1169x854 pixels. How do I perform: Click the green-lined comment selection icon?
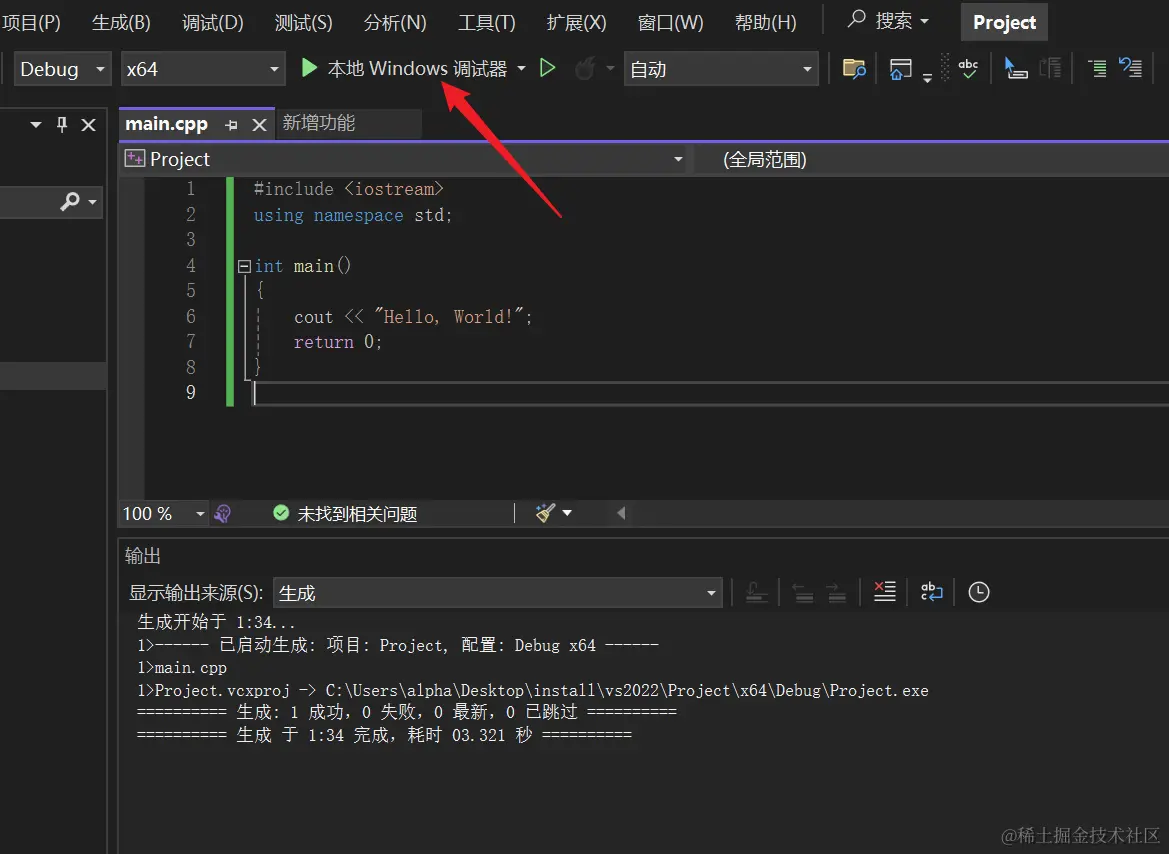click(1096, 69)
